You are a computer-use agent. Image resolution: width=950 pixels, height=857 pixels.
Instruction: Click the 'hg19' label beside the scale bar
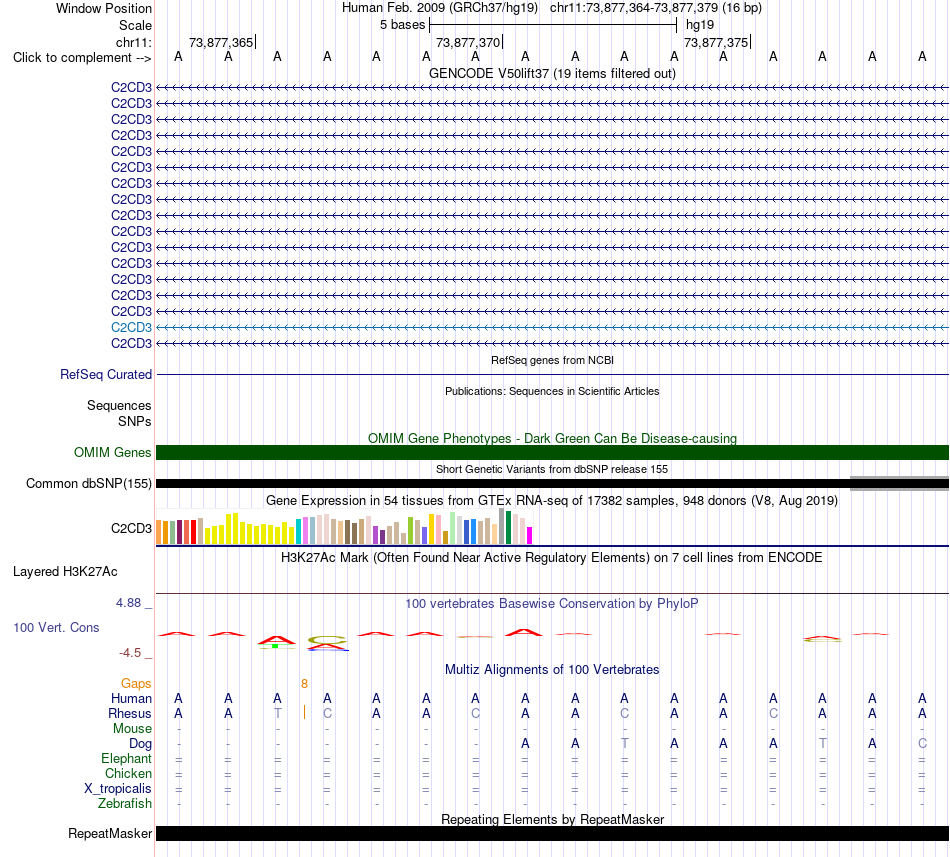[x=700, y=25]
